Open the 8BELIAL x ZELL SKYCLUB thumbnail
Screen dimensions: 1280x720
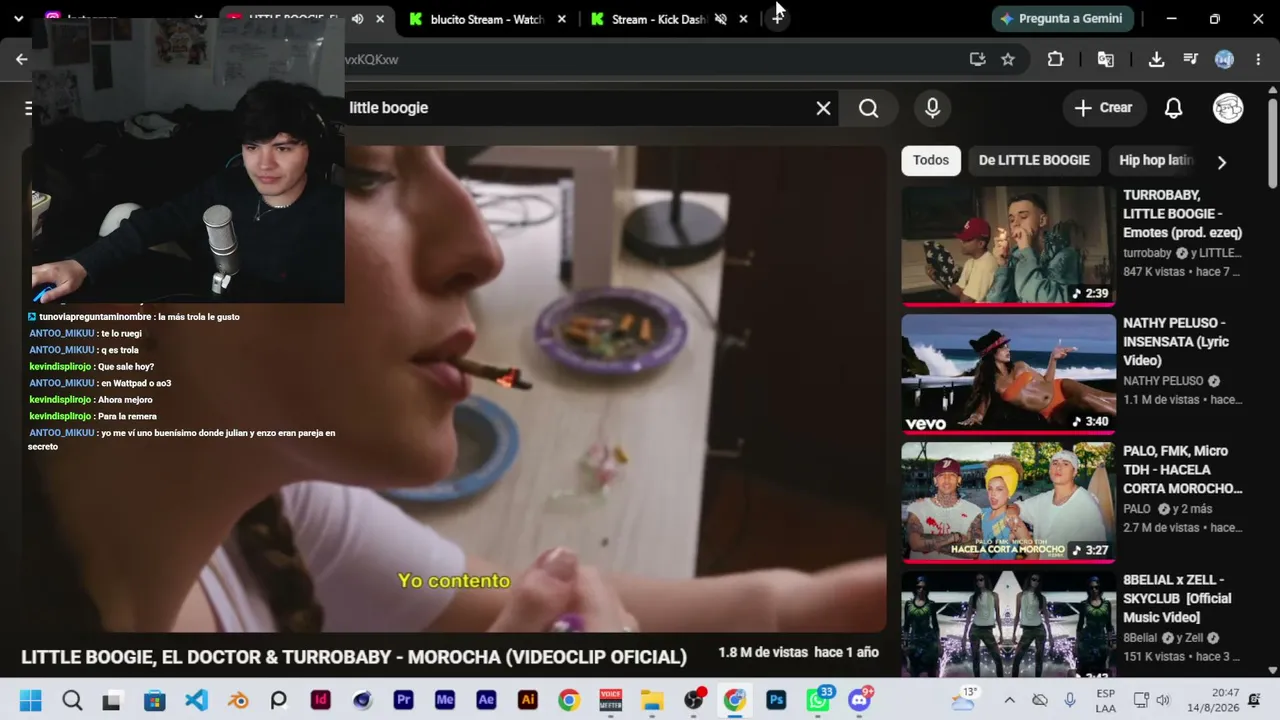point(1008,625)
